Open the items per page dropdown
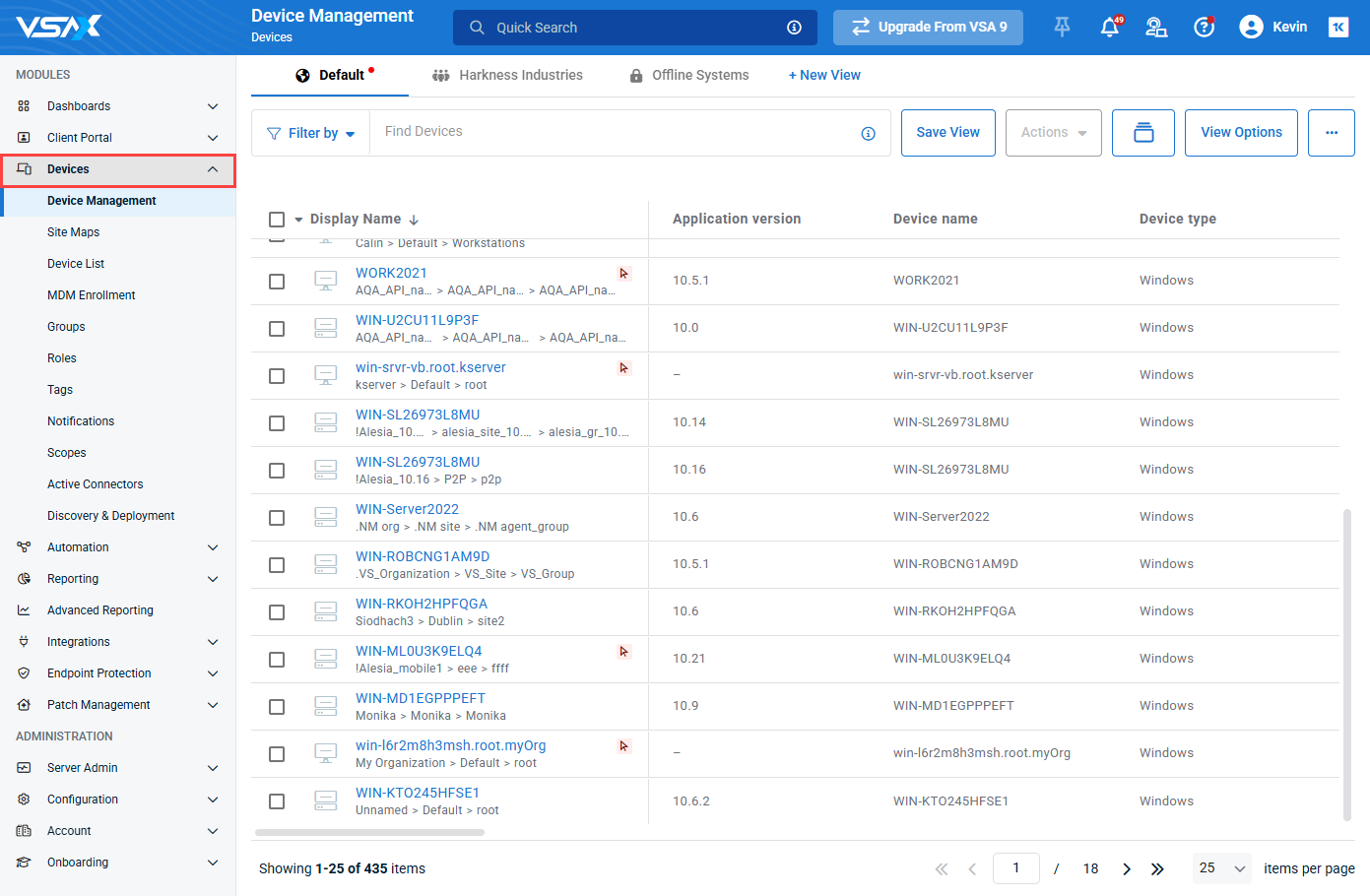Viewport: 1370px width, 896px height. [x=1222, y=868]
